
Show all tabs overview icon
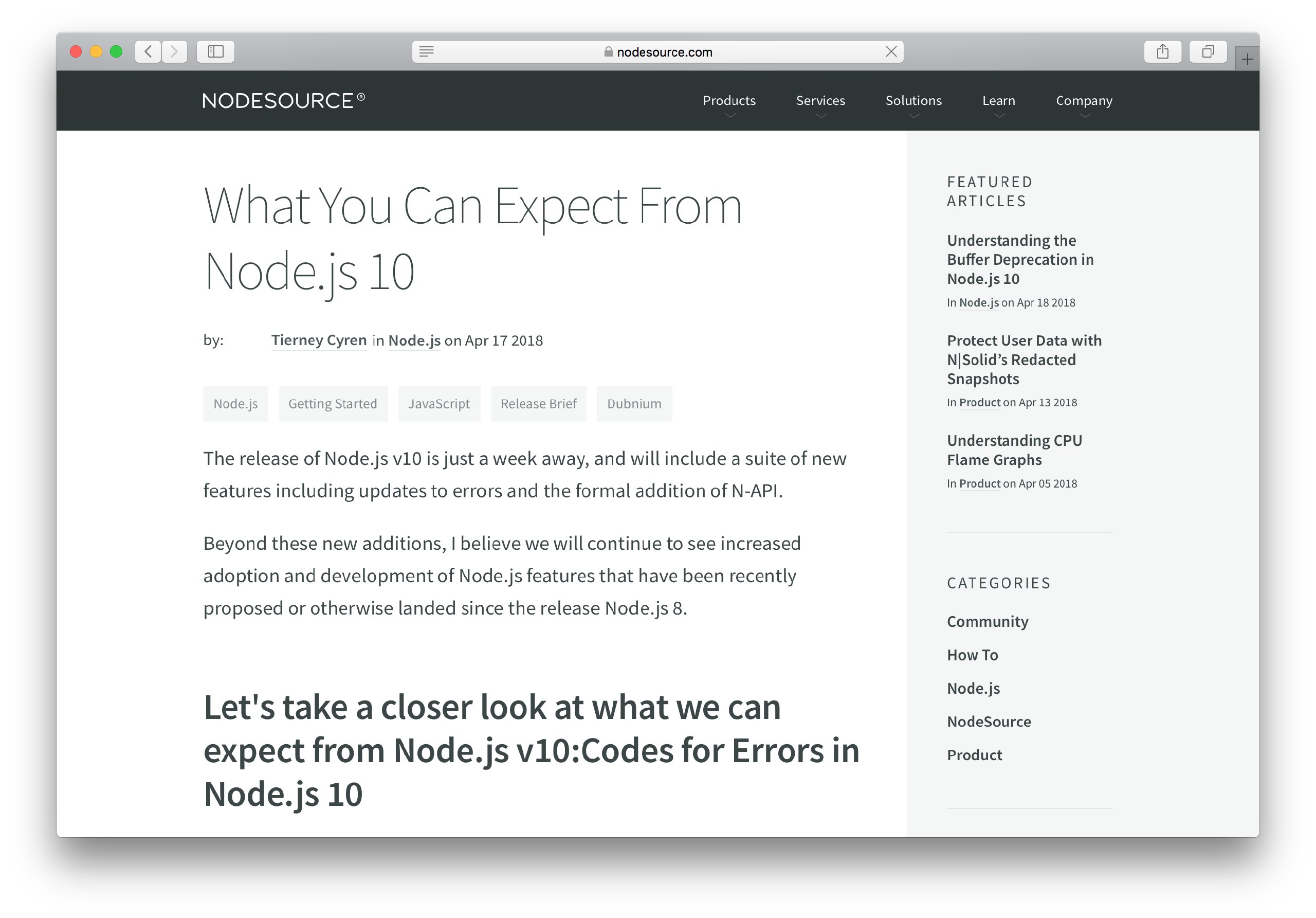pos(1208,51)
